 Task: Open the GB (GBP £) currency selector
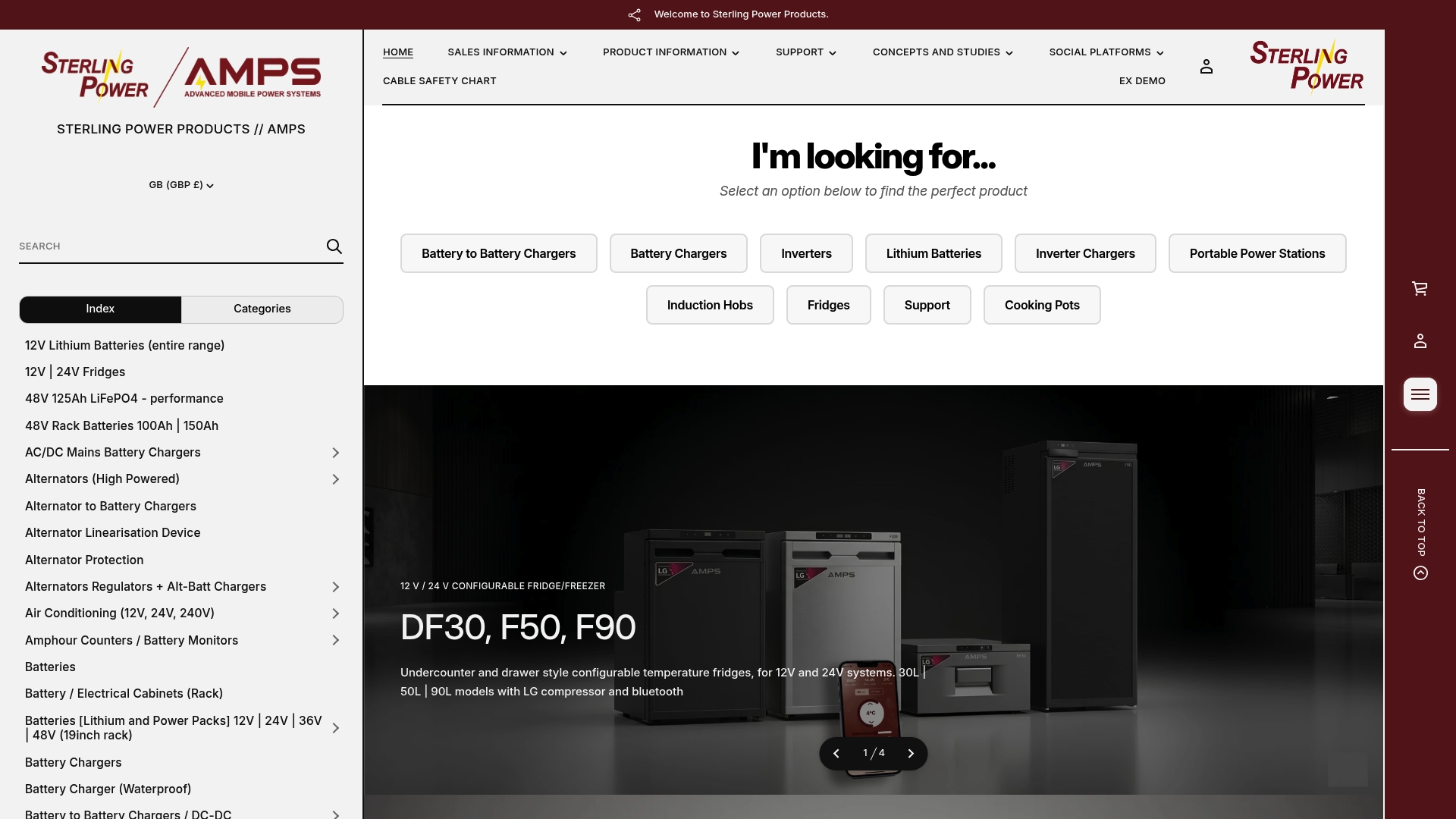[x=181, y=185]
